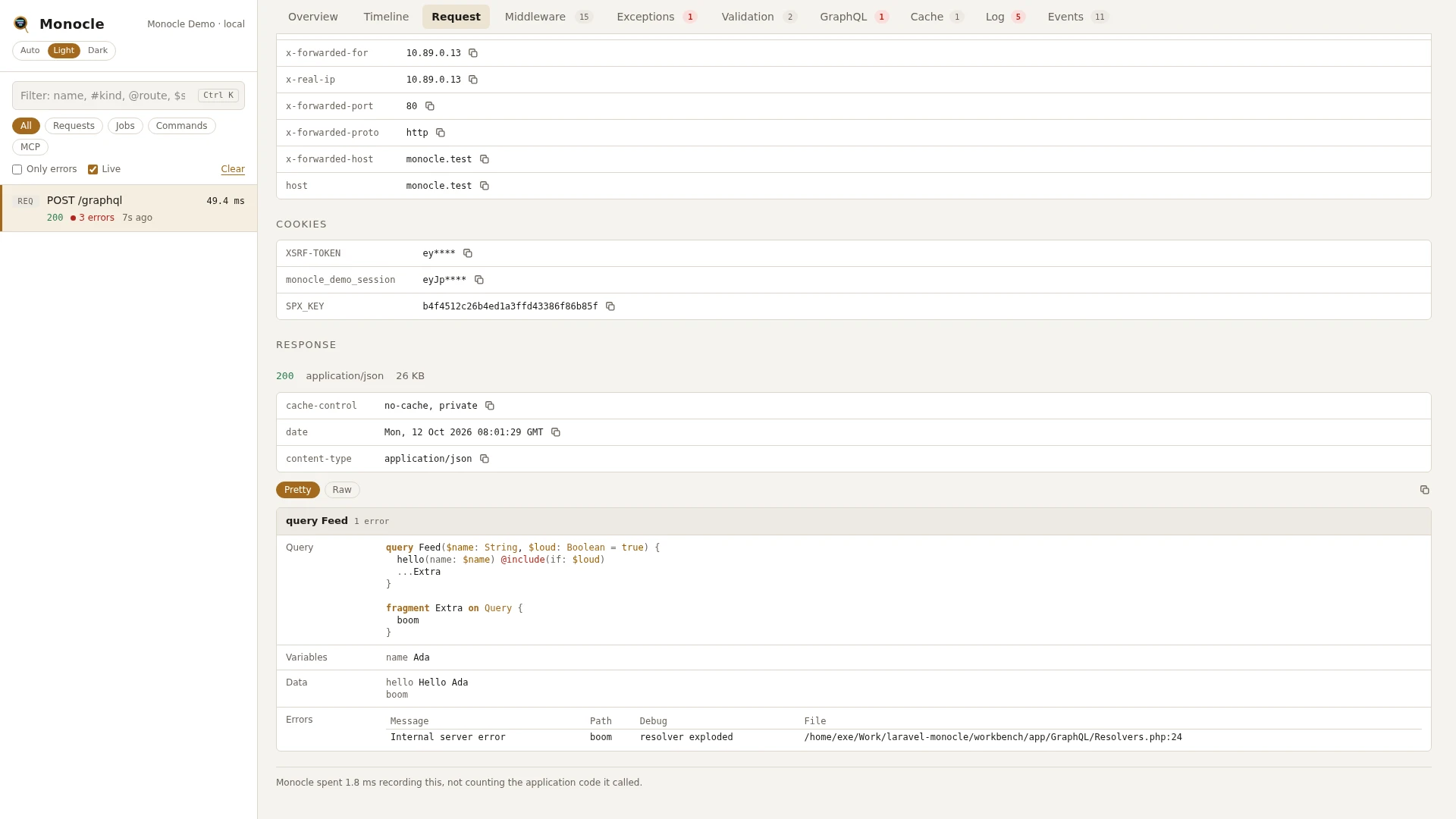Viewport: 1456px width, 819px height.
Task: Copy the XSRF-TOKEN cookie value
Action: tap(468, 253)
